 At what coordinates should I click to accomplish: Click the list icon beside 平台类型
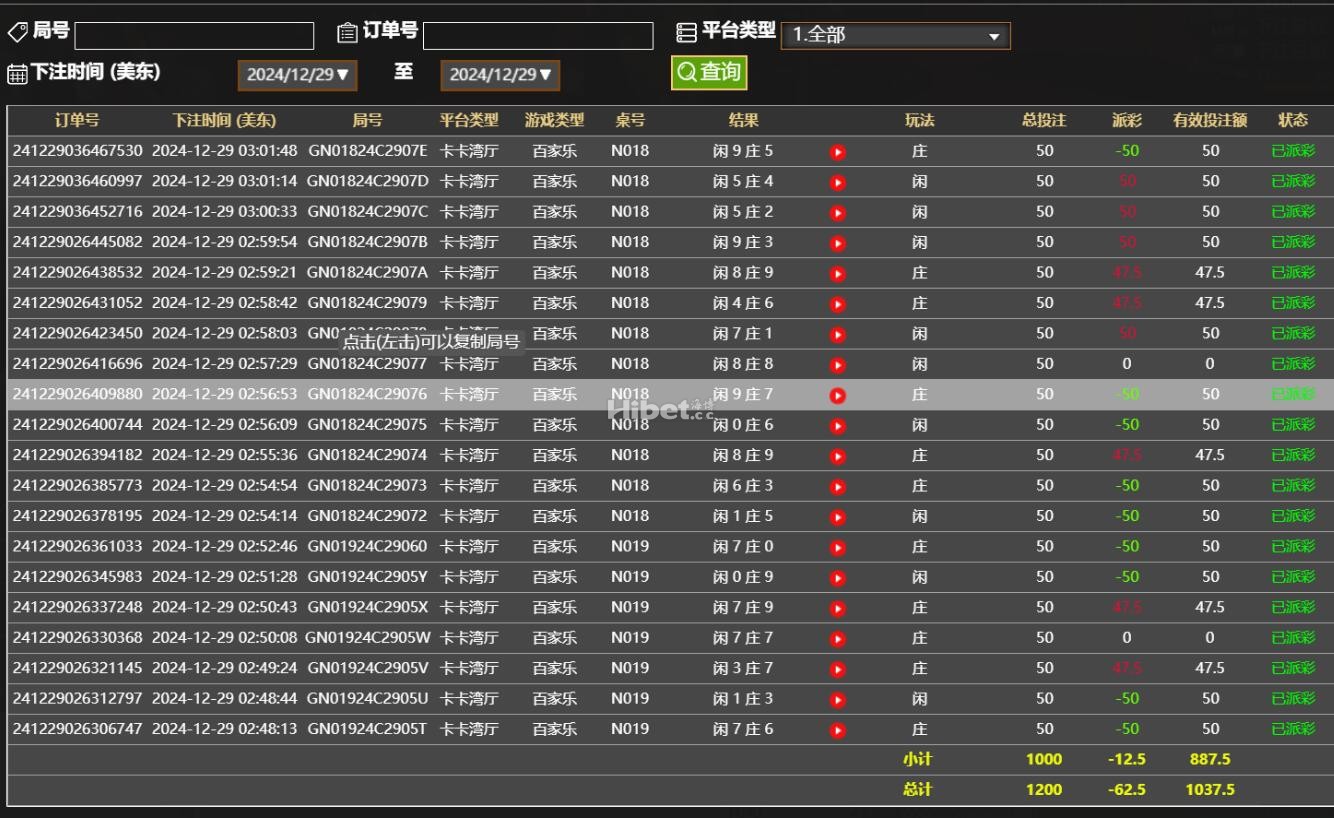pyautogui.click(x=686, y=33)
